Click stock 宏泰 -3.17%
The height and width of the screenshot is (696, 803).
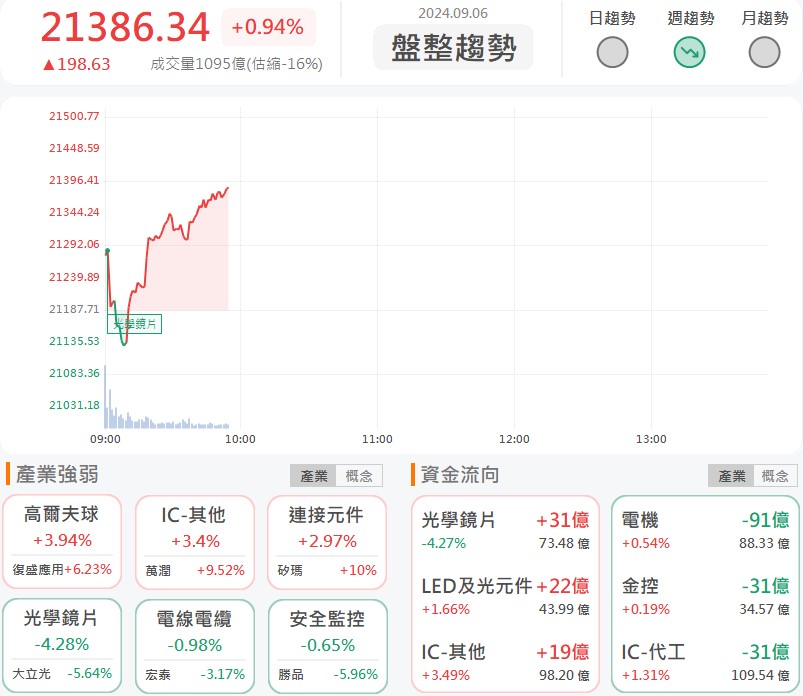pos(195,674)
